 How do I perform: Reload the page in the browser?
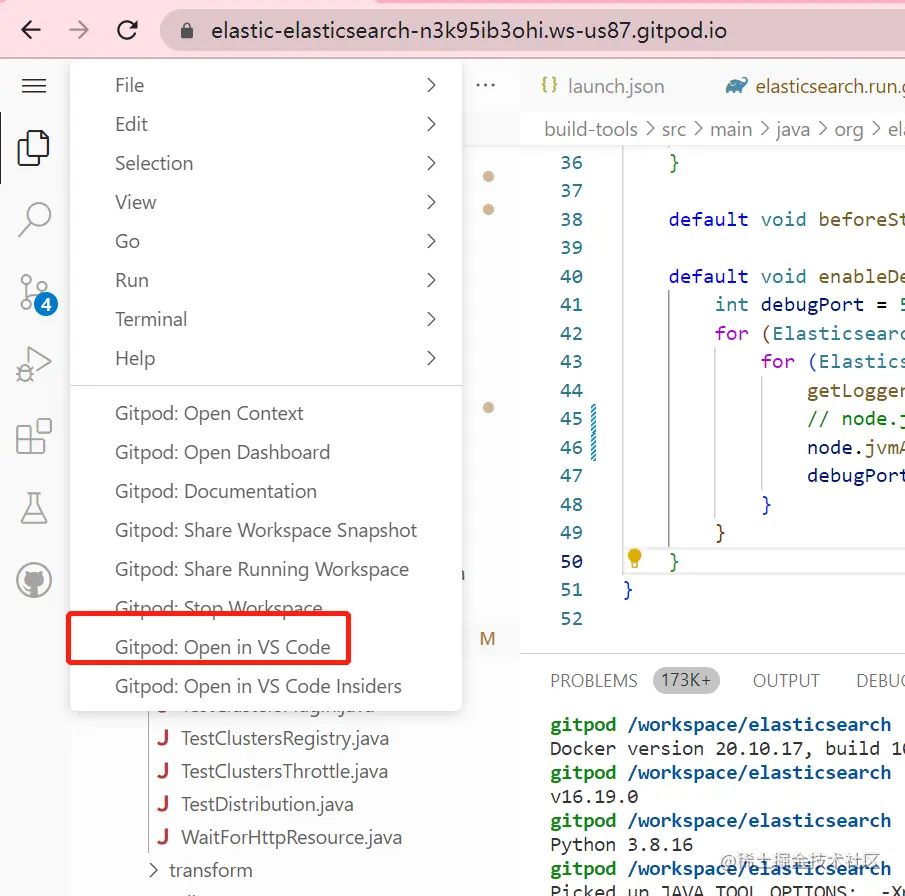coord(127,30)
